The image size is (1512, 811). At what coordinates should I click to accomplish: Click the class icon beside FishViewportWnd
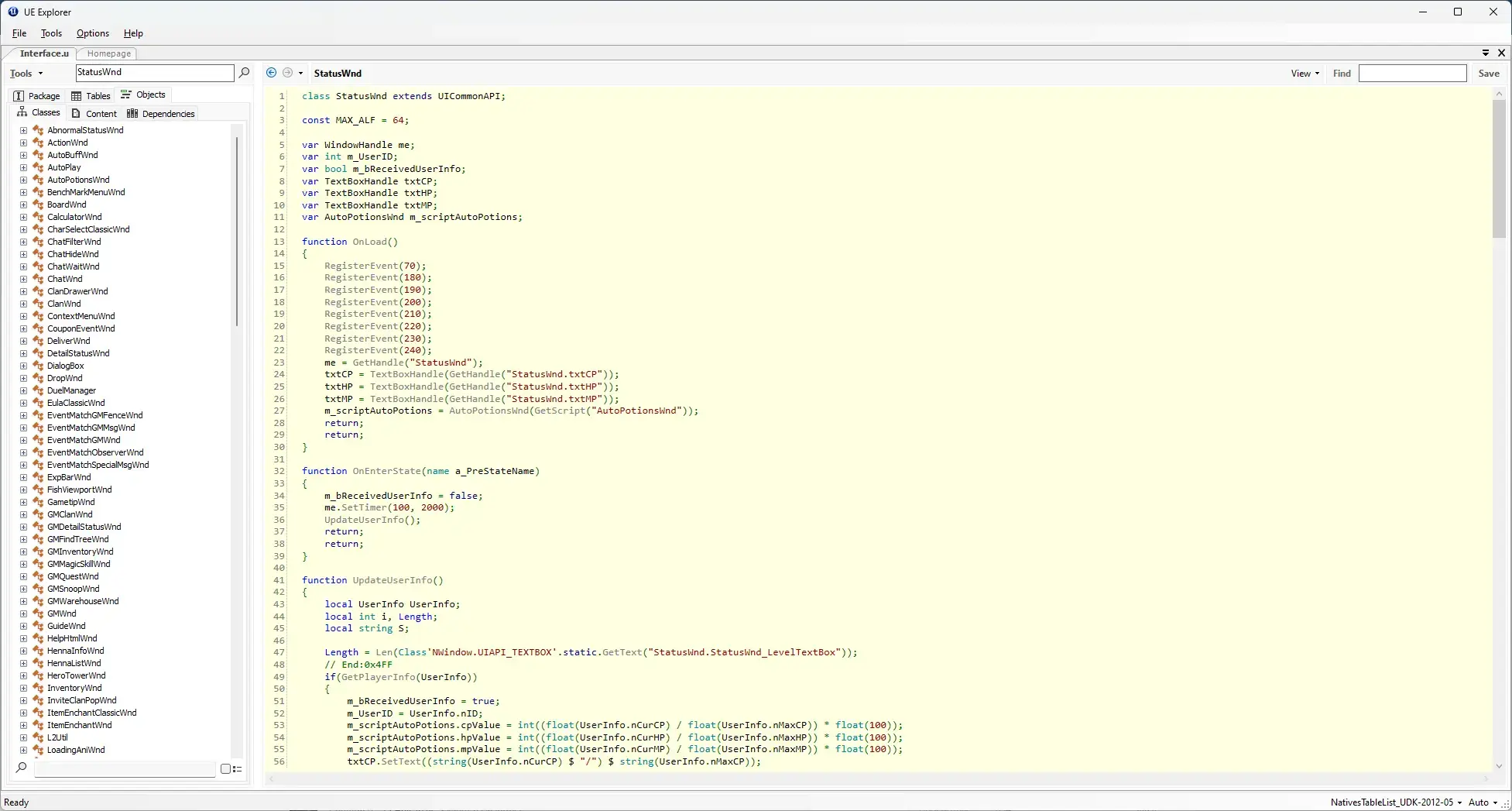click(38, 490)
